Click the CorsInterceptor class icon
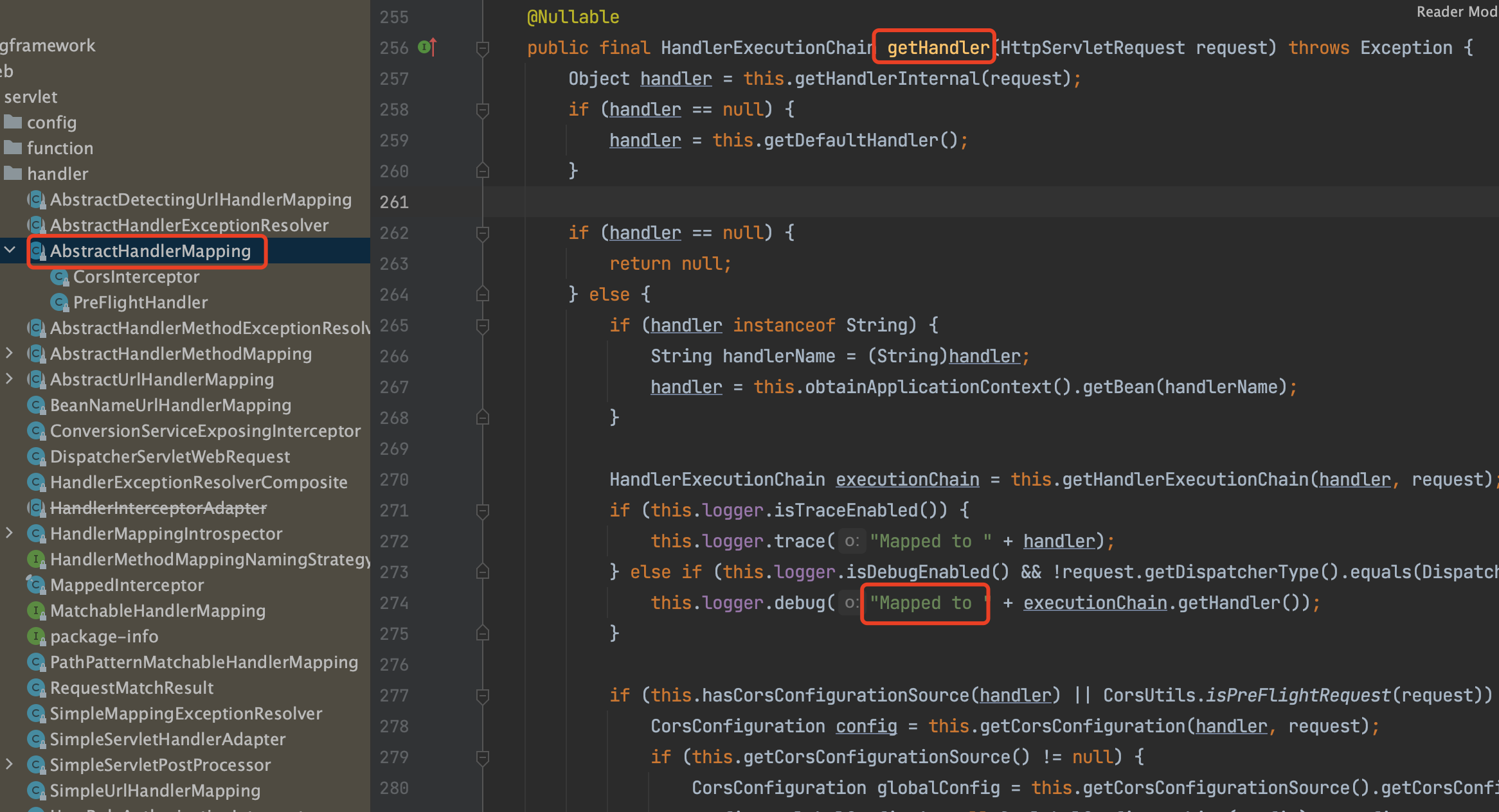The height and width of the screenshot is (812, 1499). pos(59,277)
